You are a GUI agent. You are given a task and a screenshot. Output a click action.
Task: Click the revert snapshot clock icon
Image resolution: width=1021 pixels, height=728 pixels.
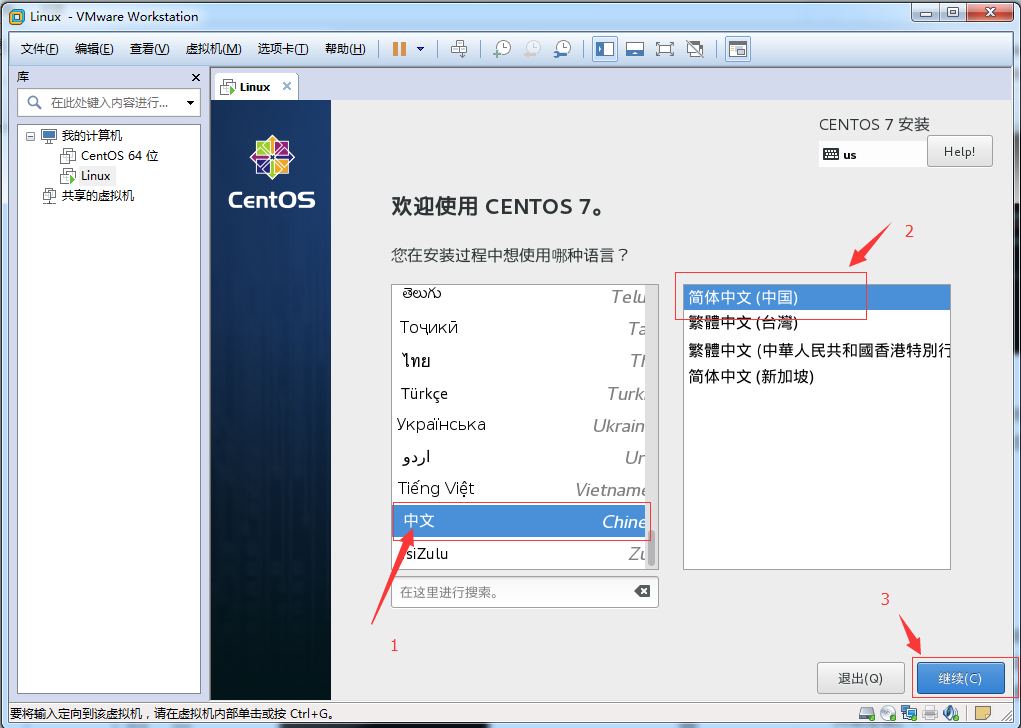point(532,49)
